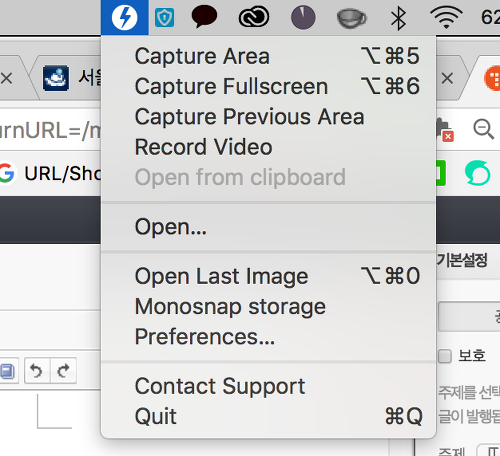Click the coffee cup menu bar icon

coord(351,19)
